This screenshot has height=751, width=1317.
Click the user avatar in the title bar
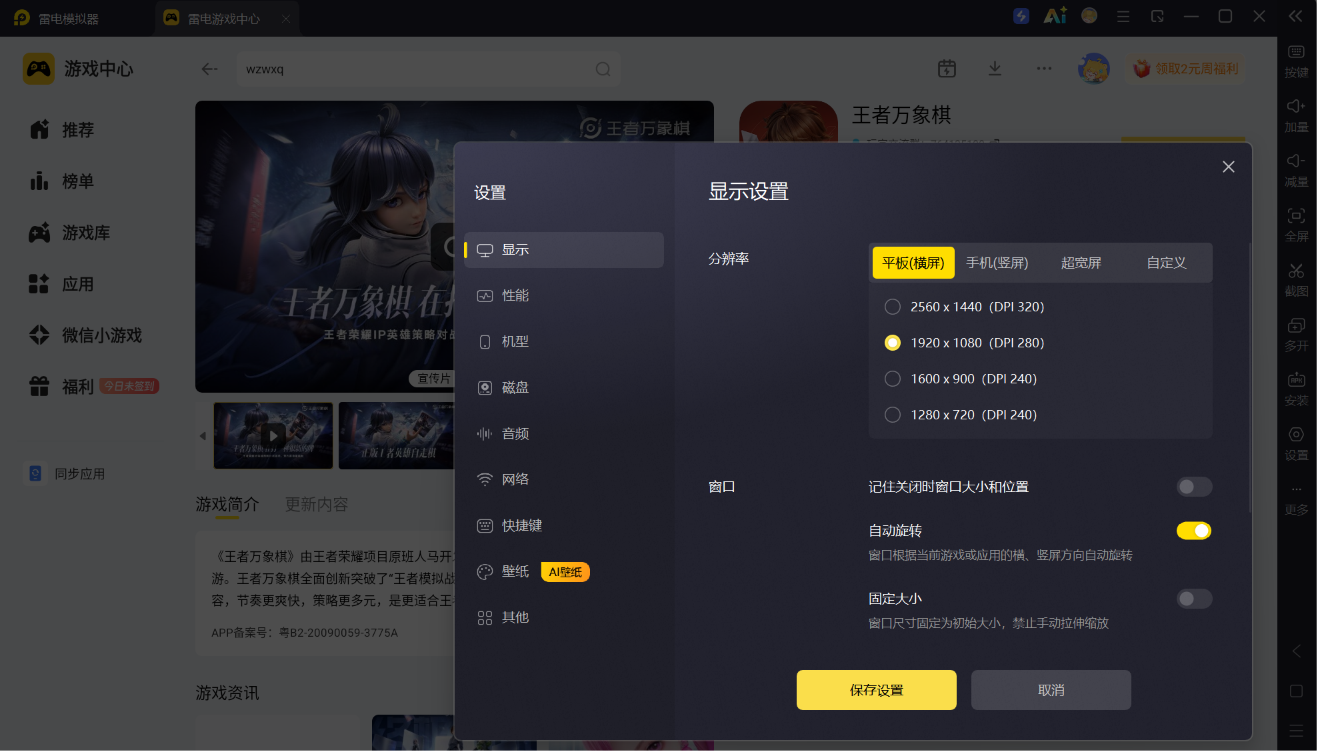tap(1089, 16)
